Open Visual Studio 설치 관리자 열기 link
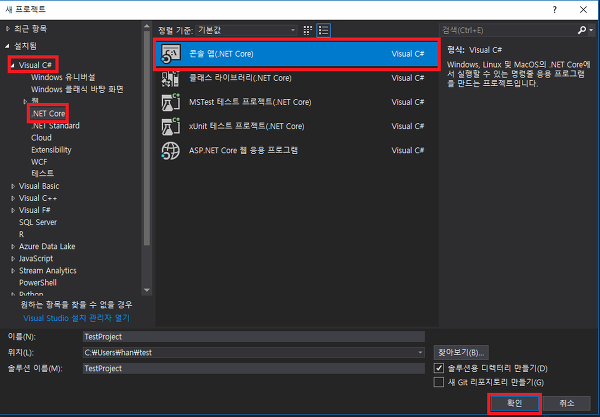600x417 pixels. (77, 318)
